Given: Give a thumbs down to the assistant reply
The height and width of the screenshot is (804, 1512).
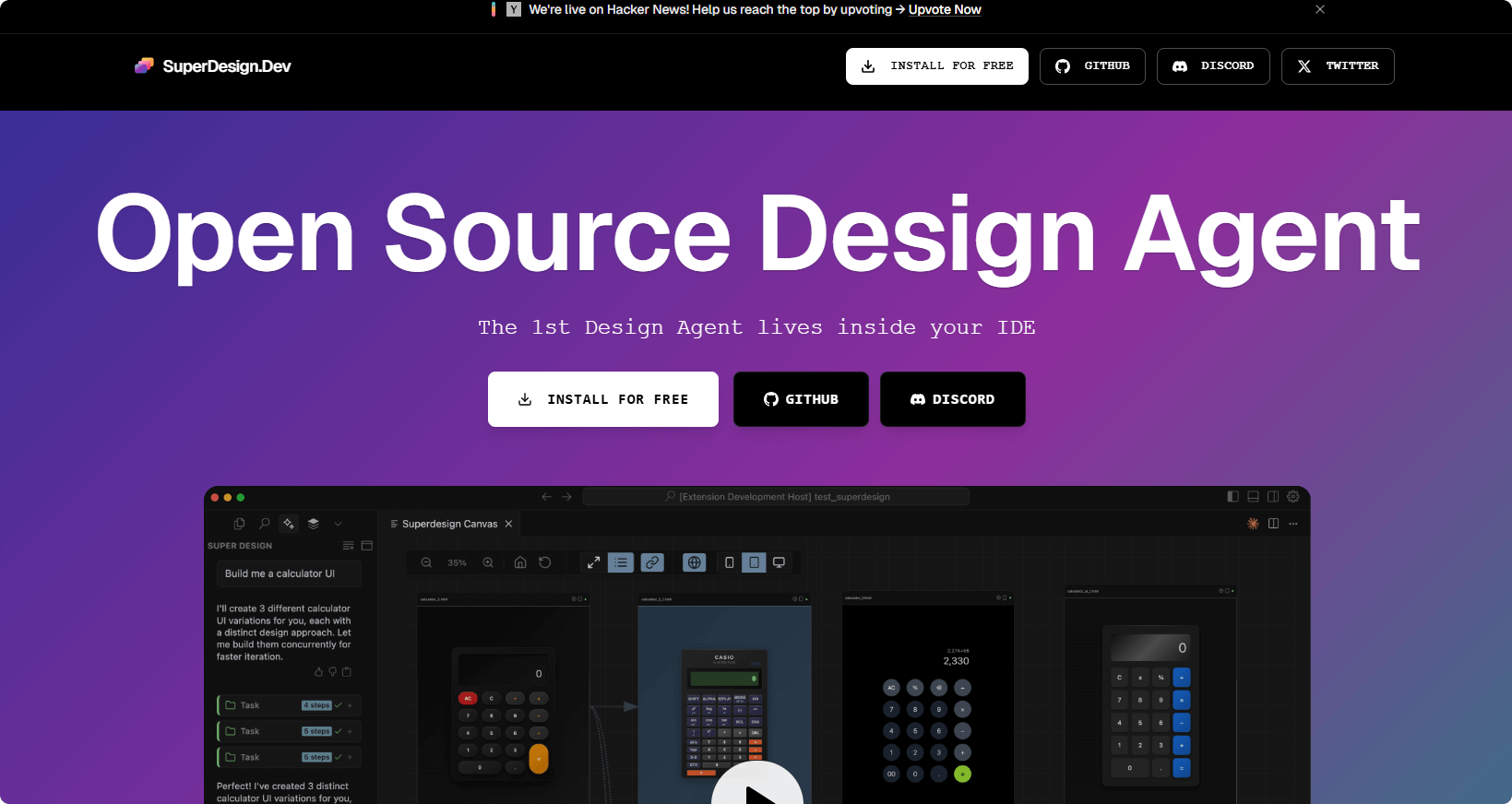Looking at the screenshot, I should (x=333, y=672).
